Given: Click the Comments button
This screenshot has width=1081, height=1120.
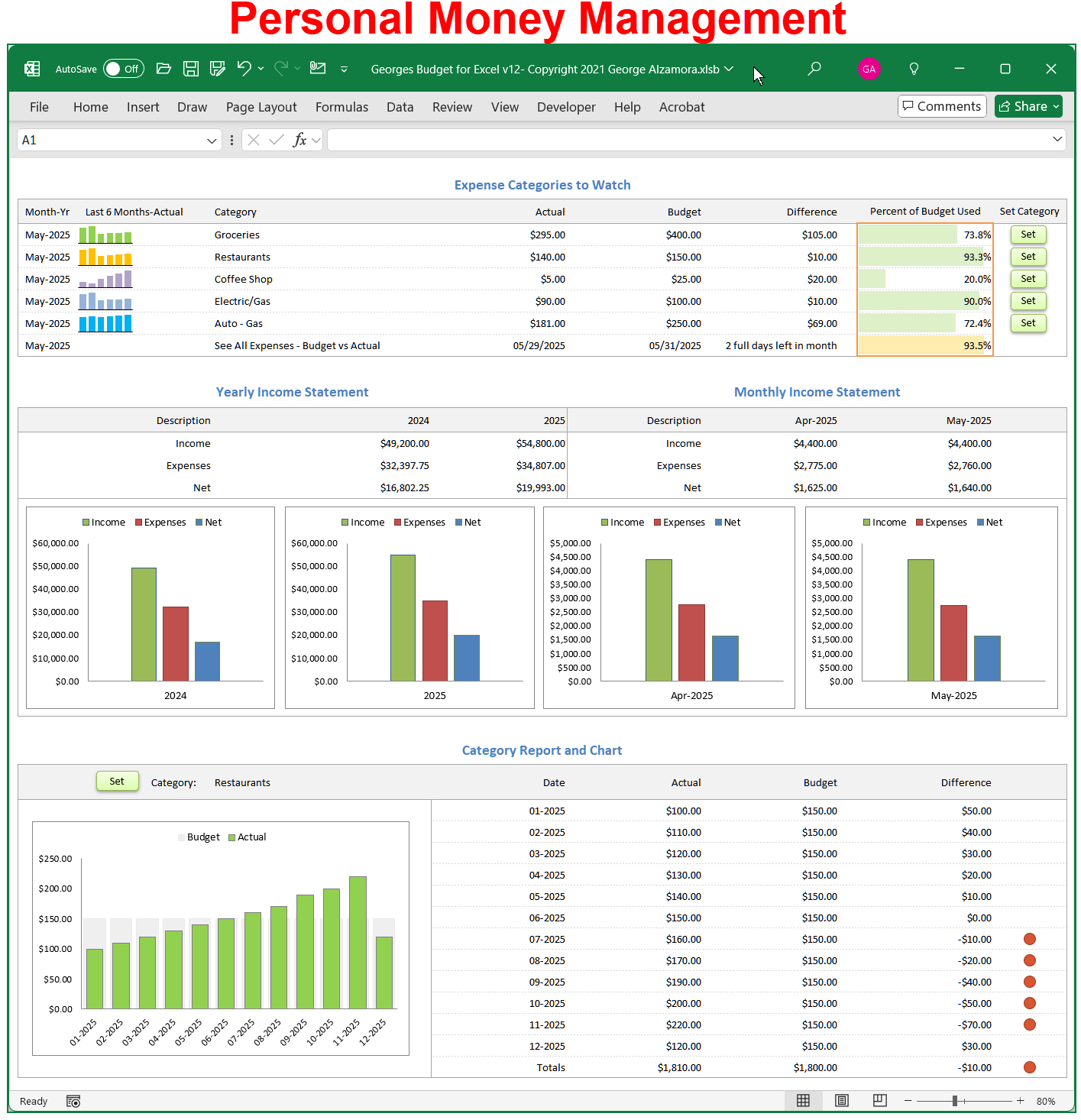Looking at the screenshot, I should (x=941, y=106).
